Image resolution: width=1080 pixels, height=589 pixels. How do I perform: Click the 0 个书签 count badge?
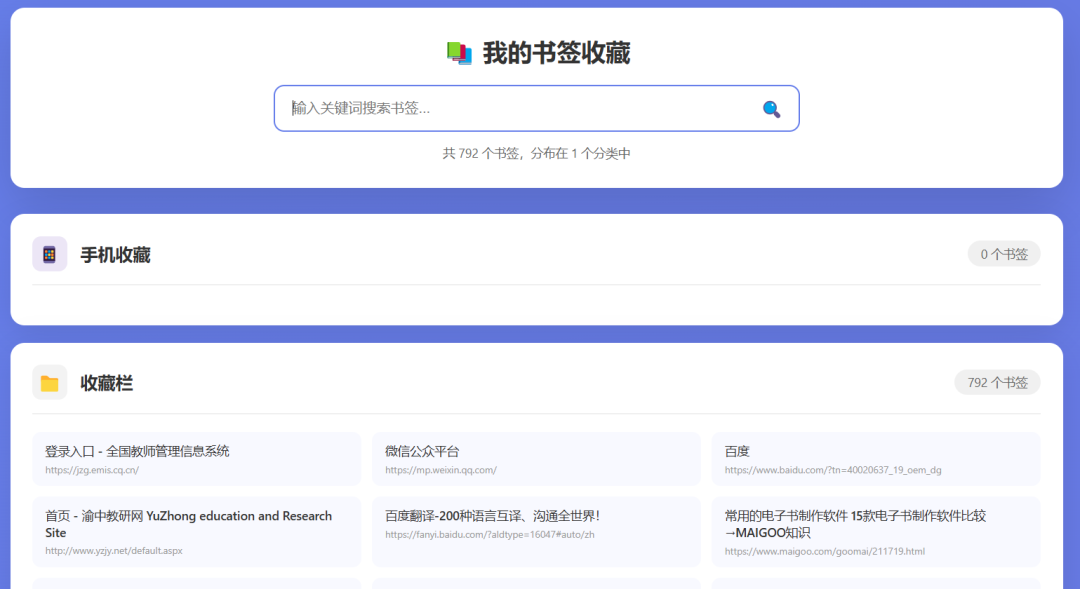click(1004, 254)
